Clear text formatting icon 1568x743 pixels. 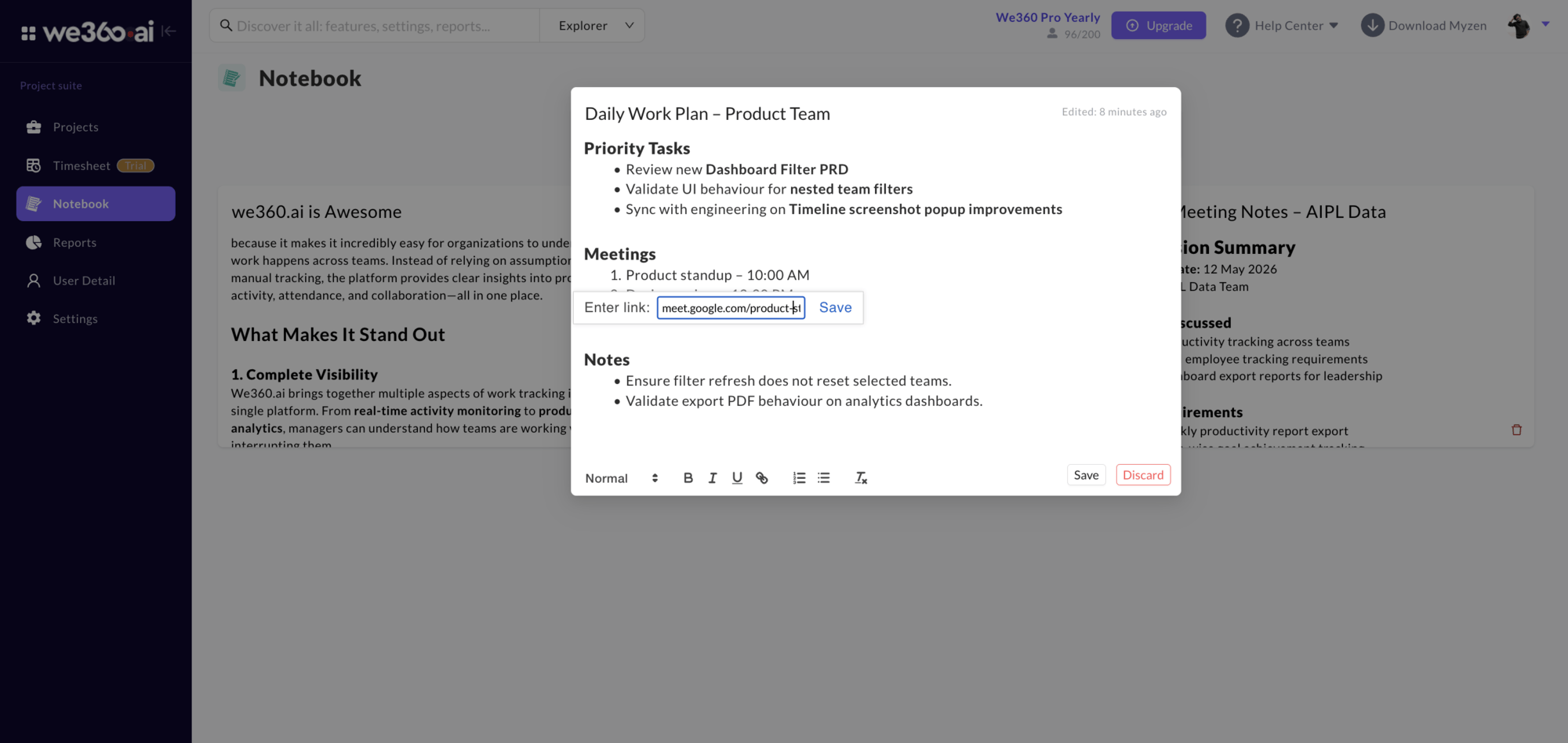click(861, 477)
